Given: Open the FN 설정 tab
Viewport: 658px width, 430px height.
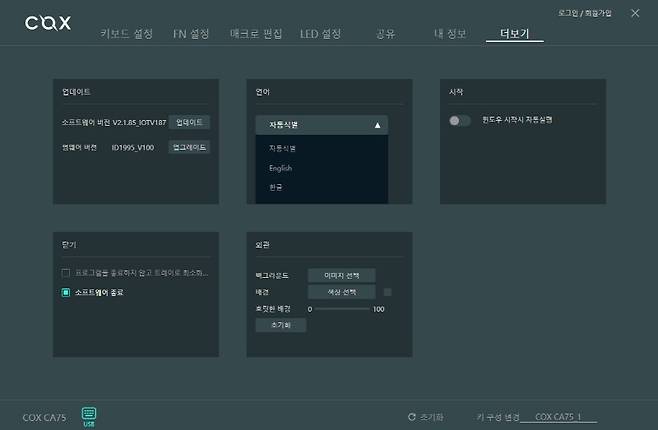Looking at the screenshot, I should tap(191, 33).
